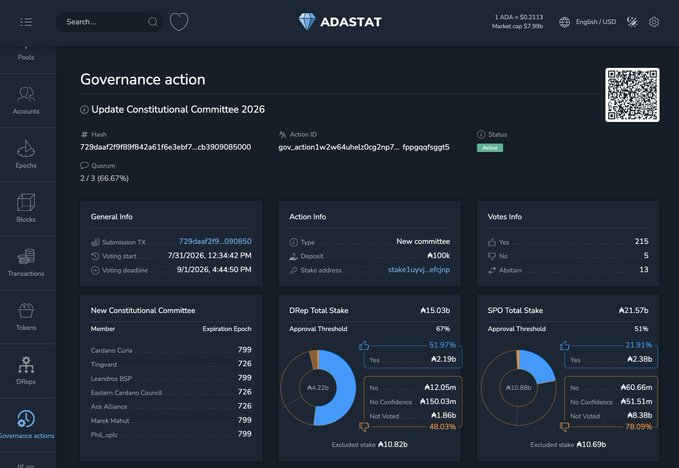Open Epochs in the sidebar
Viewport: 679px width, 468px height.
tap(26, 155)
